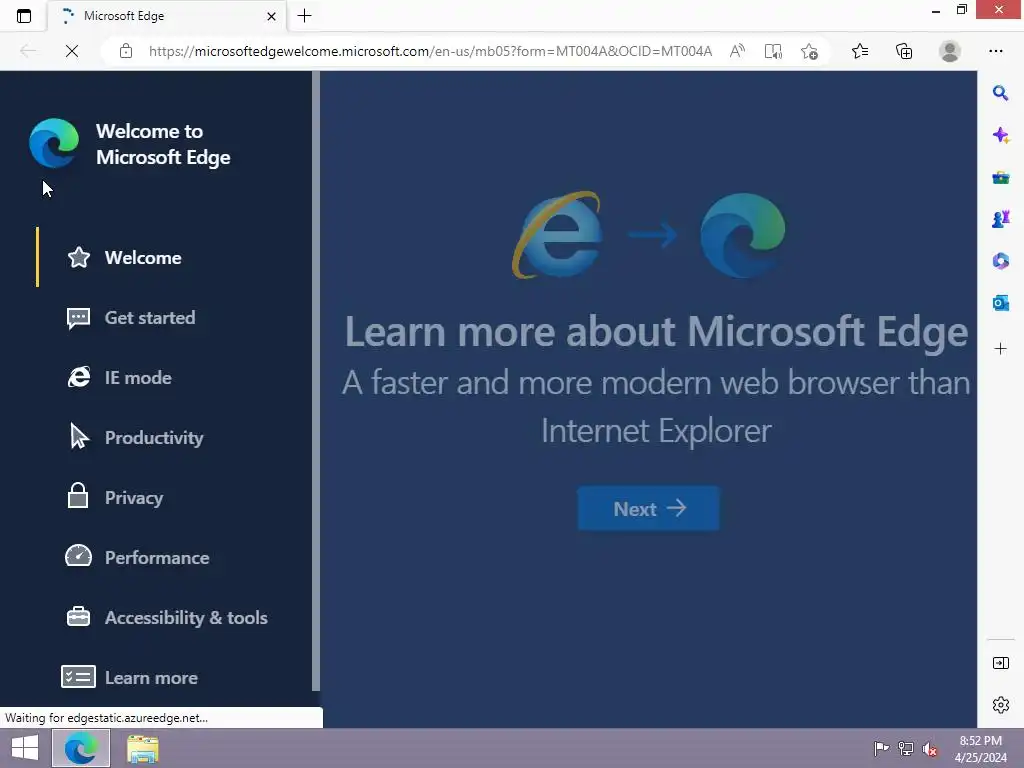1024x768 pixels.
Task: View site information lock icon
Action: pyautogui.click(x=126, y=51)
